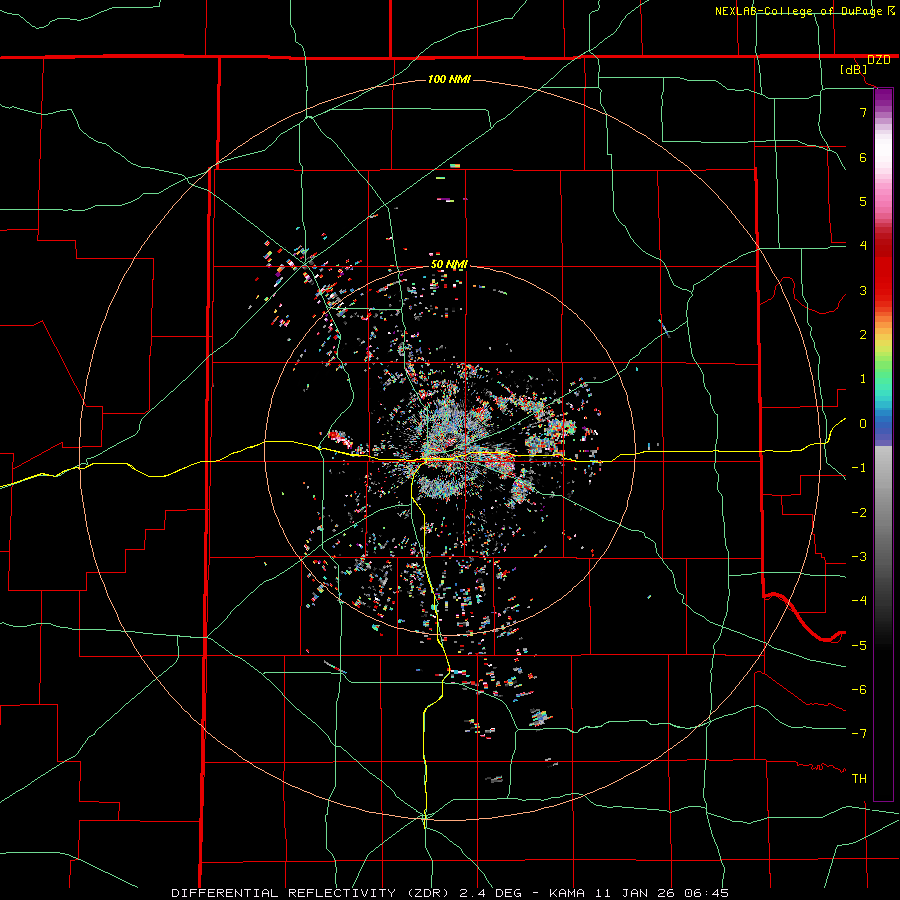This screenshot has height=900, width=900.
Task: Click the 0 value on color scale
Action: click(x=863, y=424)
